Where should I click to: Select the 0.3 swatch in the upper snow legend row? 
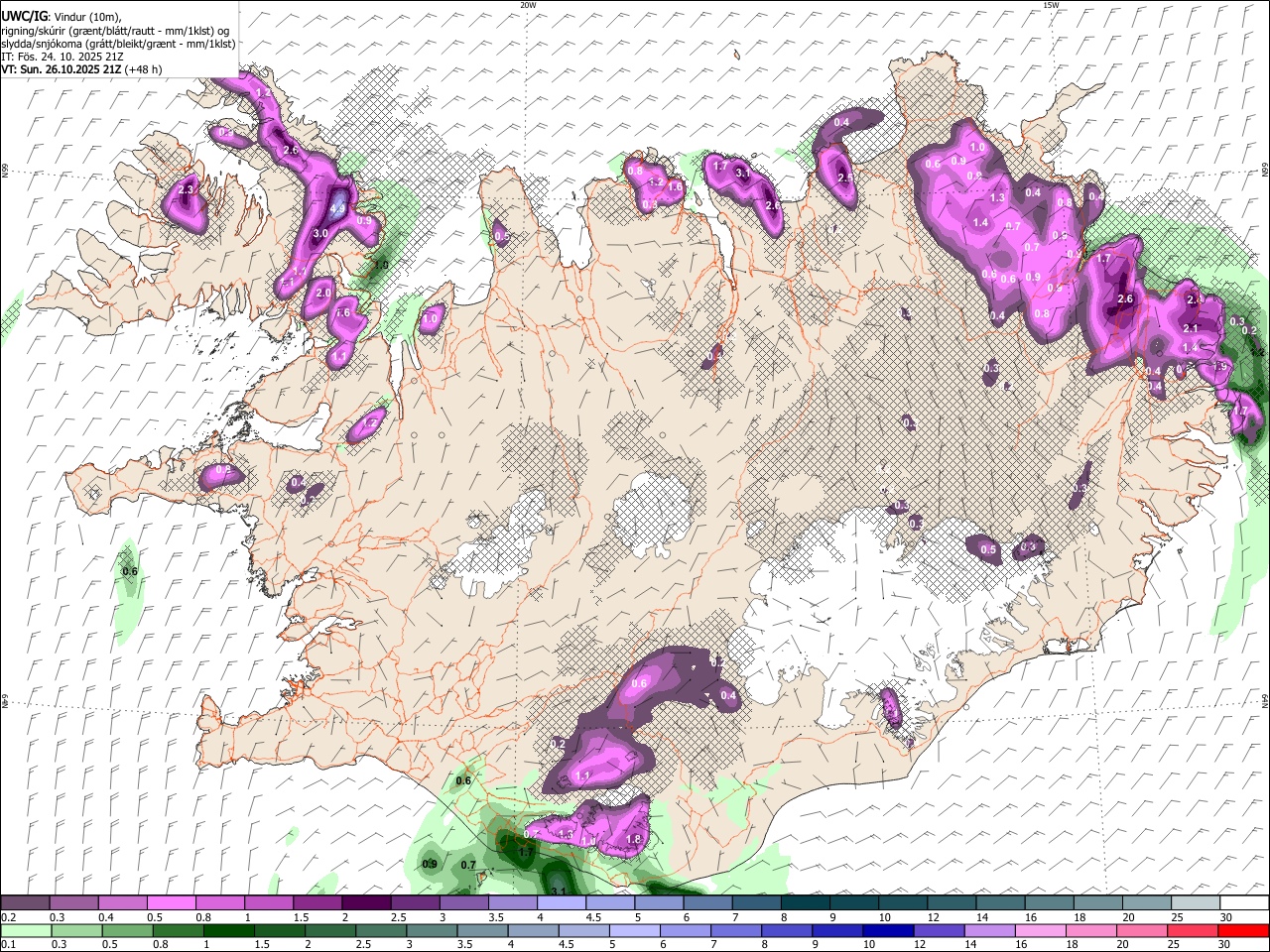pyautogui.click(x=73, y=903)
